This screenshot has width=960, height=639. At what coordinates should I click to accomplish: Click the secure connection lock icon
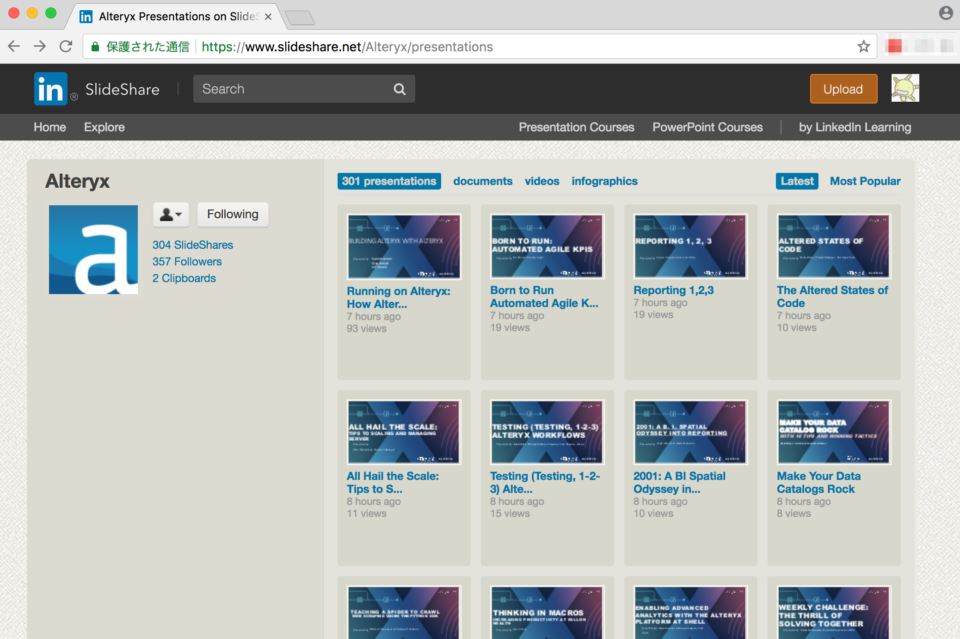coord(95,46)
